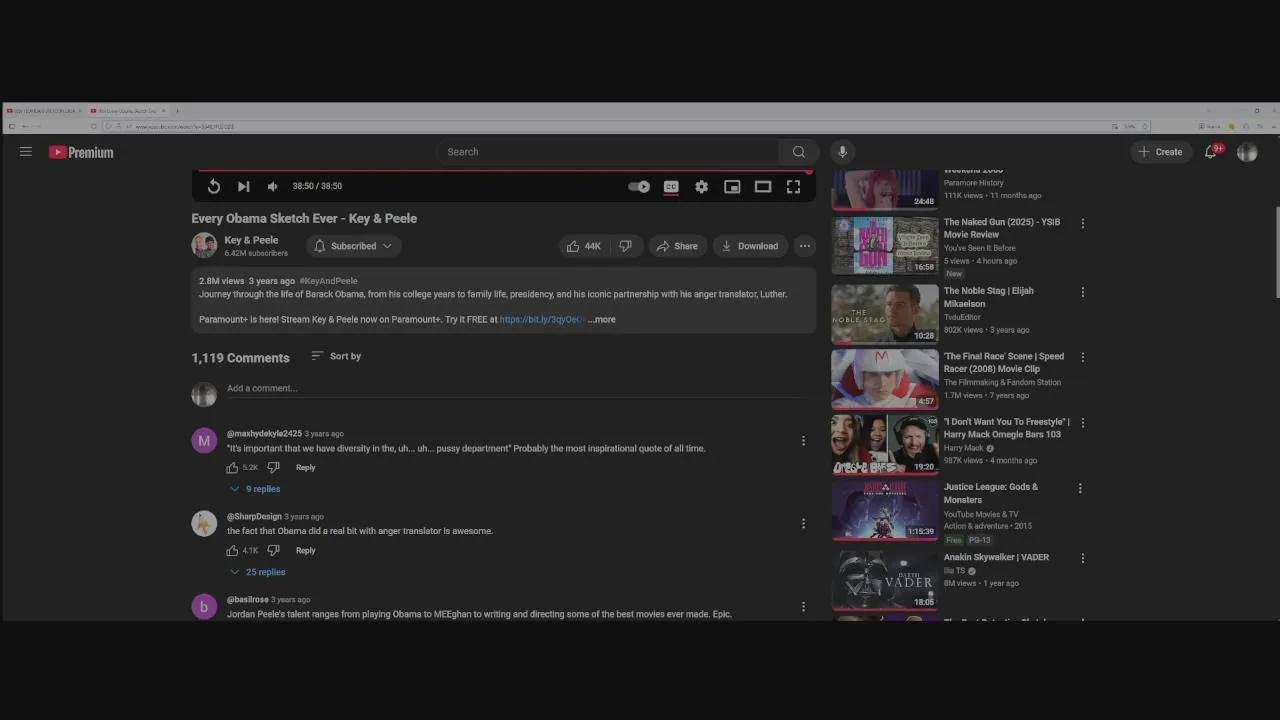Go to YouTube Premium home logo
Image resolution: width=1280 pixels, height=720 pixels.
click(x=81, y=152)
